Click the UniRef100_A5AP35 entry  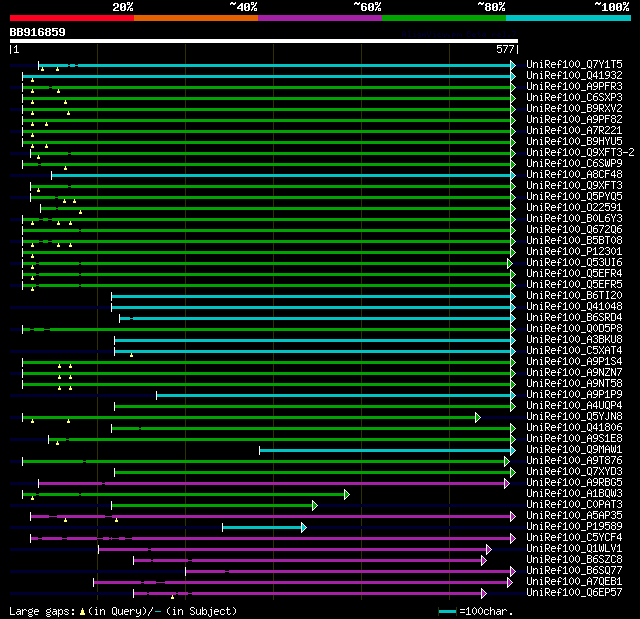pos(574,516)
